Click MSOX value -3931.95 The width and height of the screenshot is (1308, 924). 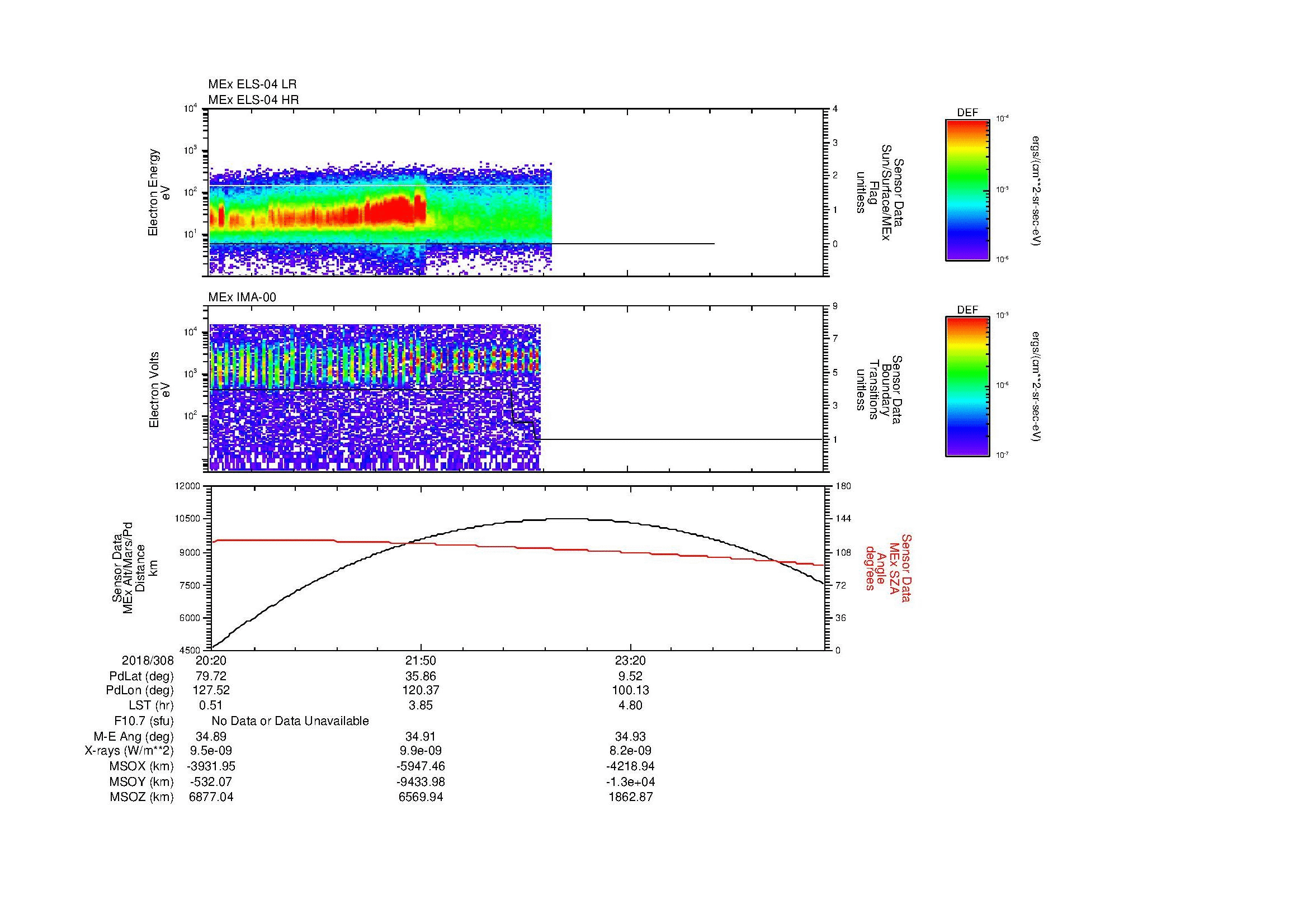(x=211, y=766)
